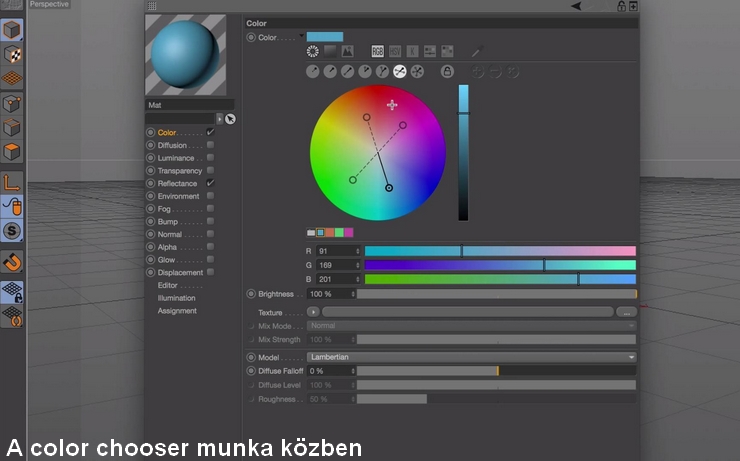Click the L-shaped axis tool in left toolbar
740x461 pixels.
[x=12, y=182]
